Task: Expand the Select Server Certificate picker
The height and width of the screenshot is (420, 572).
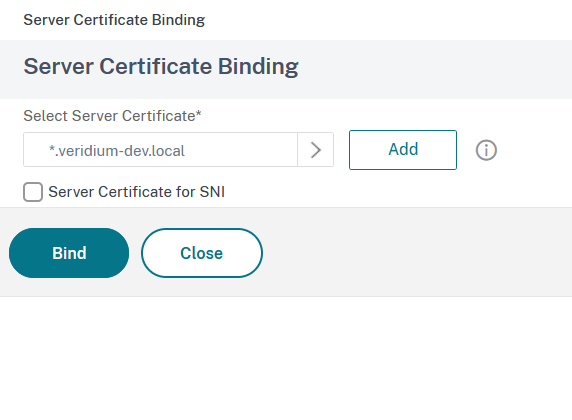Action: point(316,150)
